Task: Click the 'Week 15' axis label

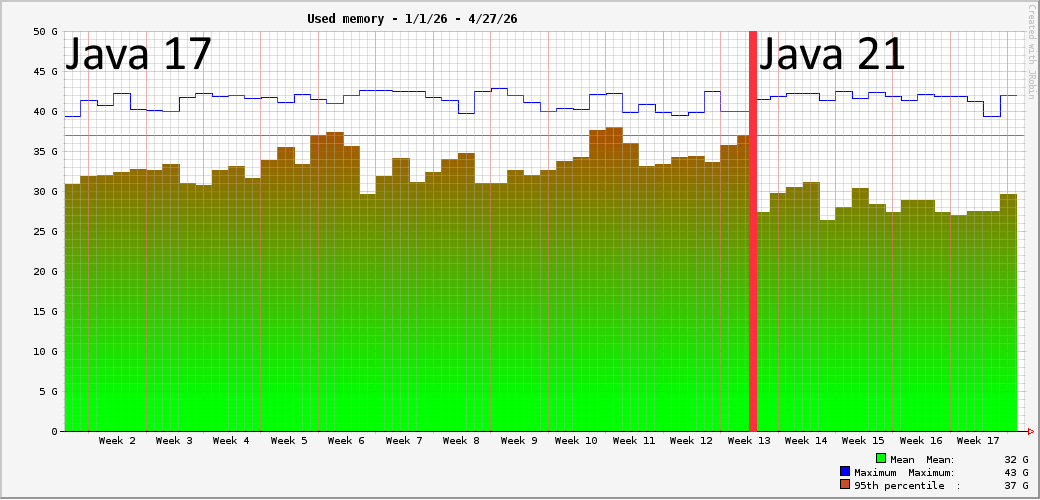Action: pos(864,441)
